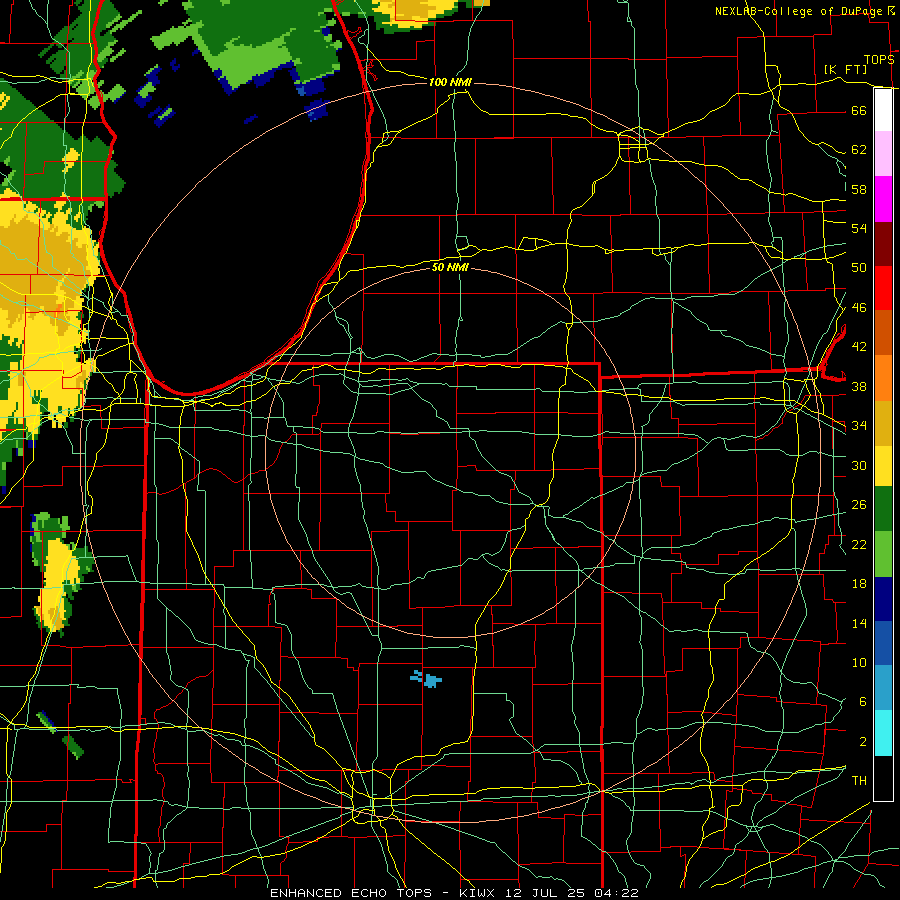The image size is (900, 900).
Task: Click the light green swatch on the tops scale
Action: (x=883, y=554)
